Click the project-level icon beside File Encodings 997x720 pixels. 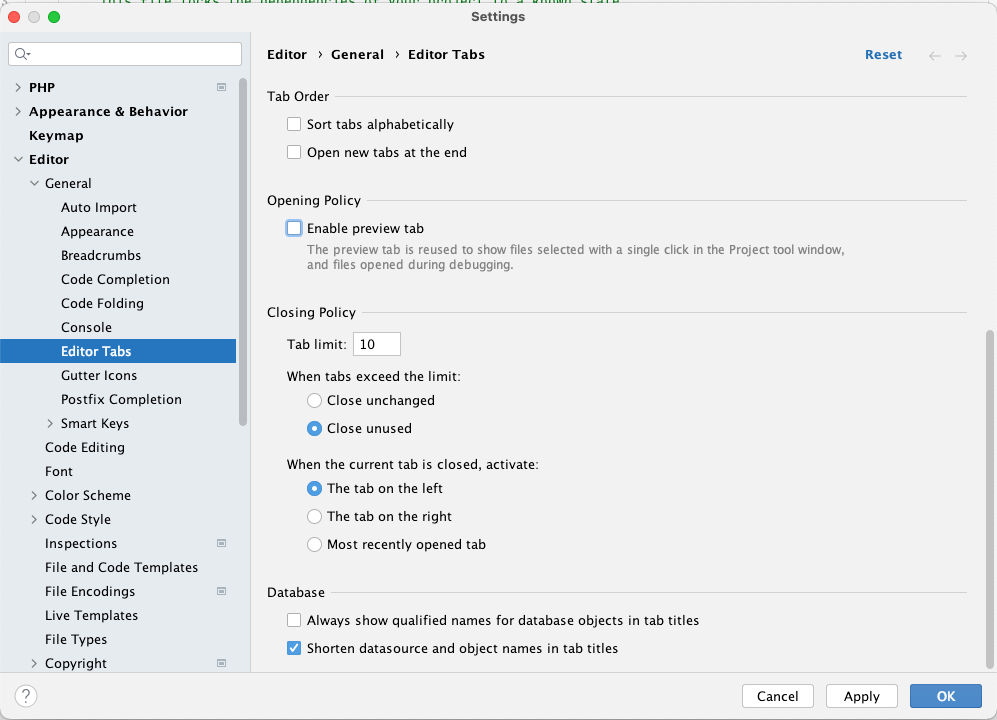(221, 592)
